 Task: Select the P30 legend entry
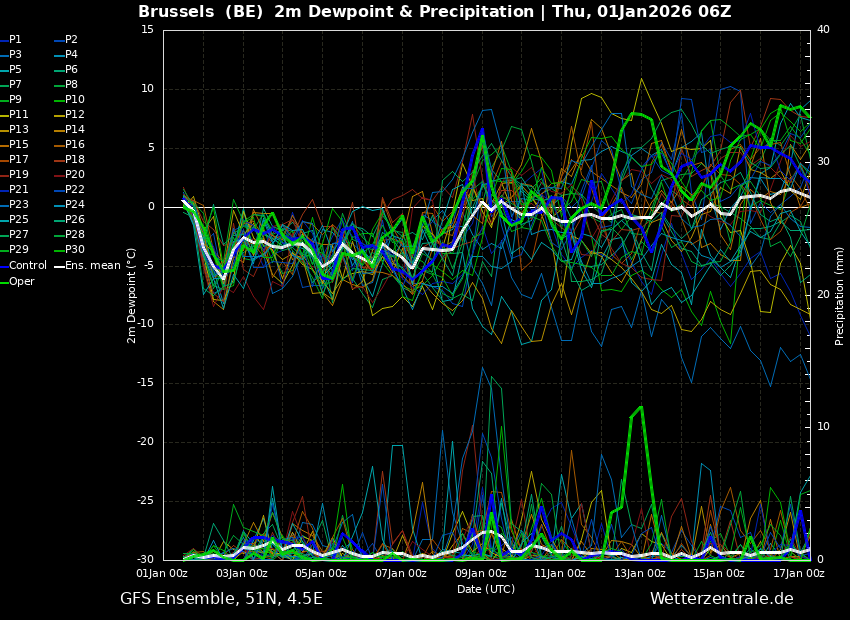pos(70,249)
